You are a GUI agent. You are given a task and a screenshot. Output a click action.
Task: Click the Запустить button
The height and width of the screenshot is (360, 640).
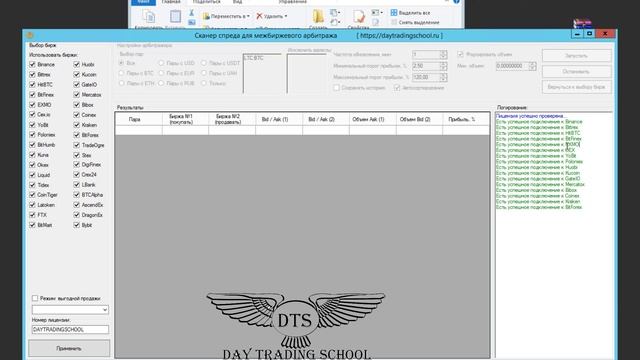[576, 56]
